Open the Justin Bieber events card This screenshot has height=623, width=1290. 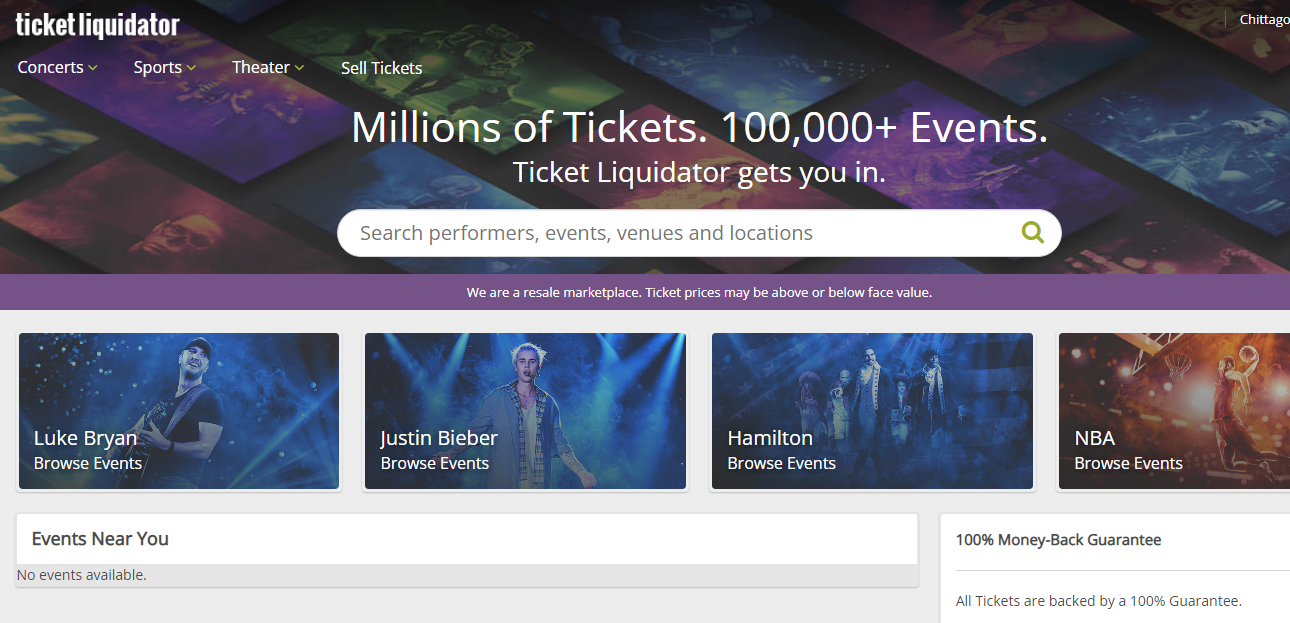525,411
